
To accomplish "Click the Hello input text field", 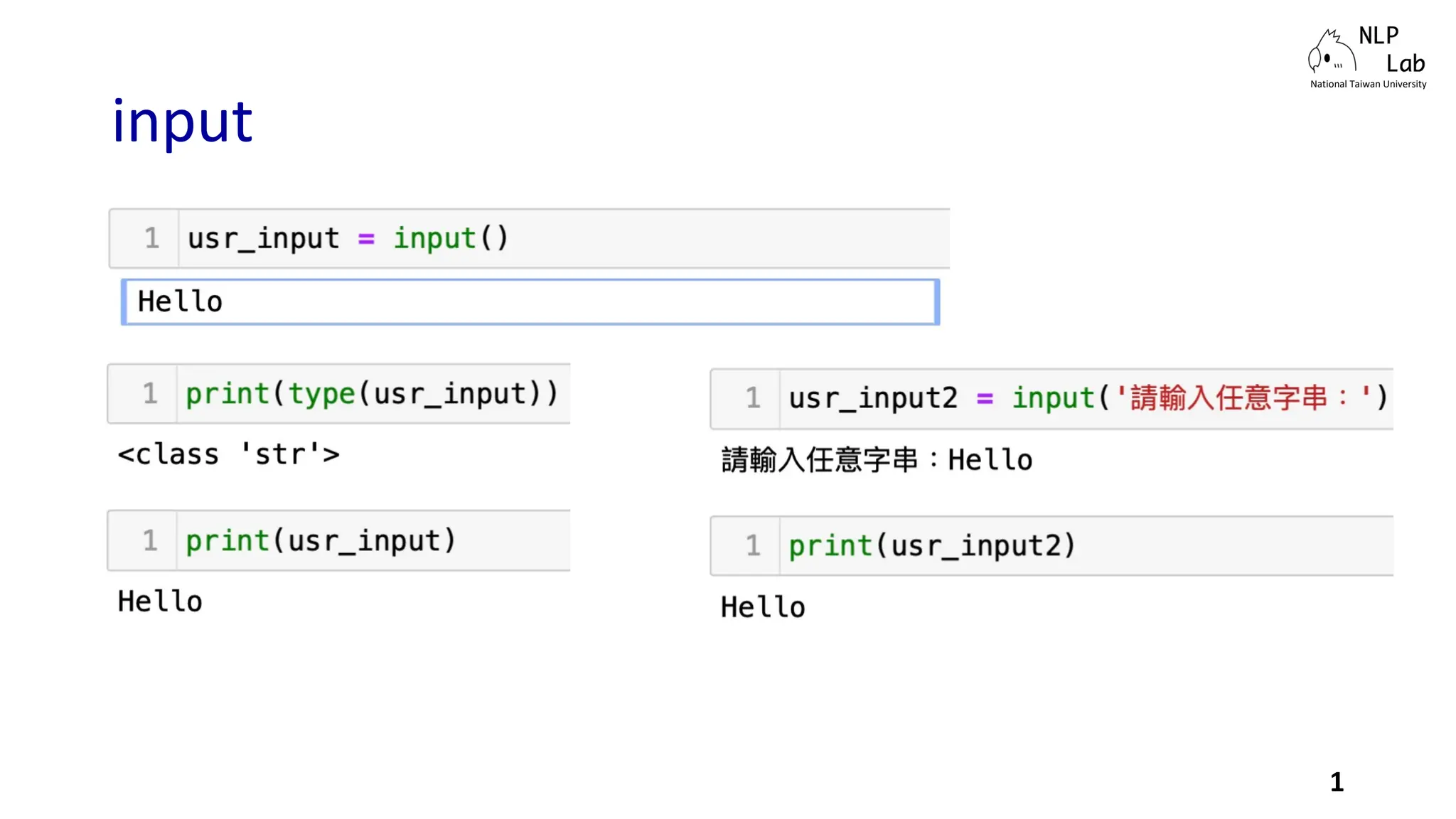I will pyautogui.click(x=530, y=302).
